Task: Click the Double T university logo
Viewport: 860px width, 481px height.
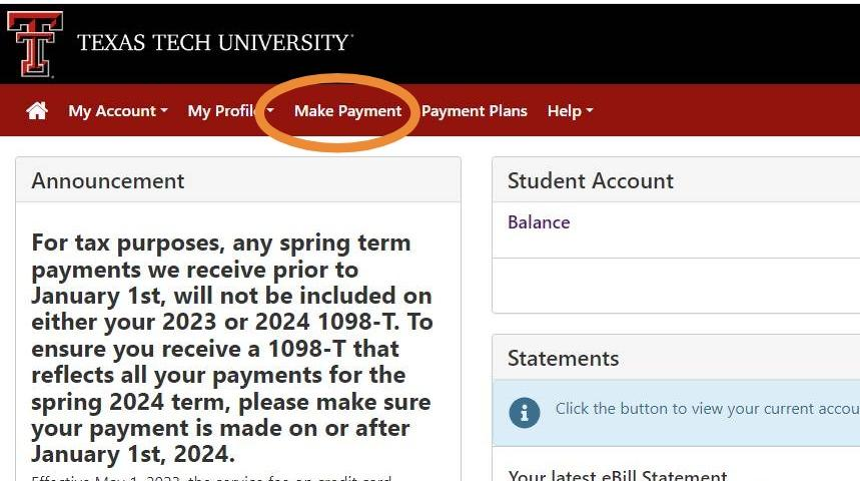Action: click(34, 43)
